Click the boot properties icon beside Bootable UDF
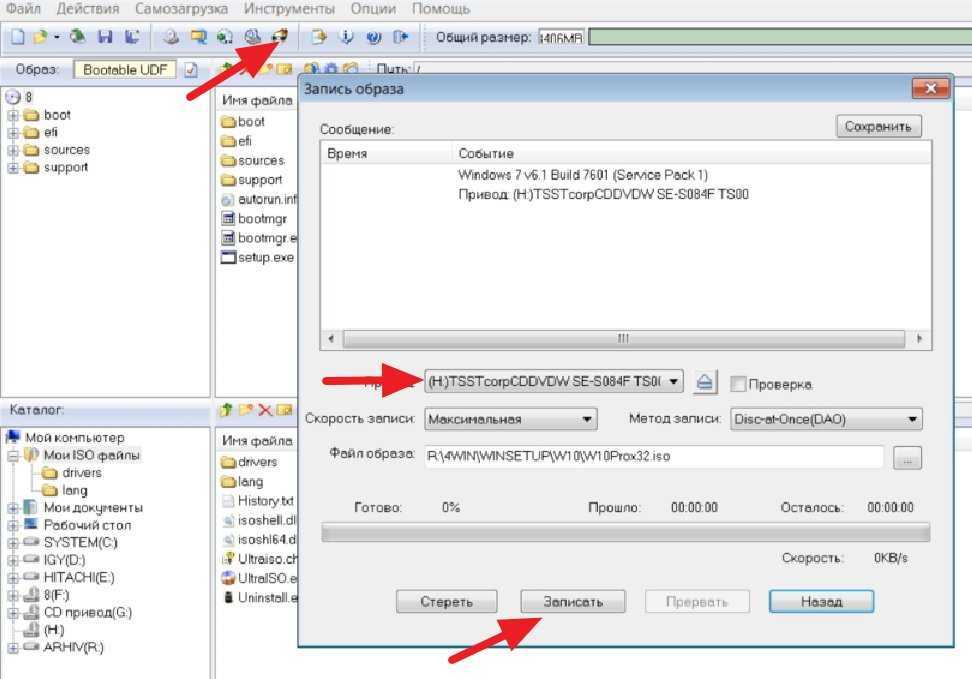972x679 pixels. 191,69
